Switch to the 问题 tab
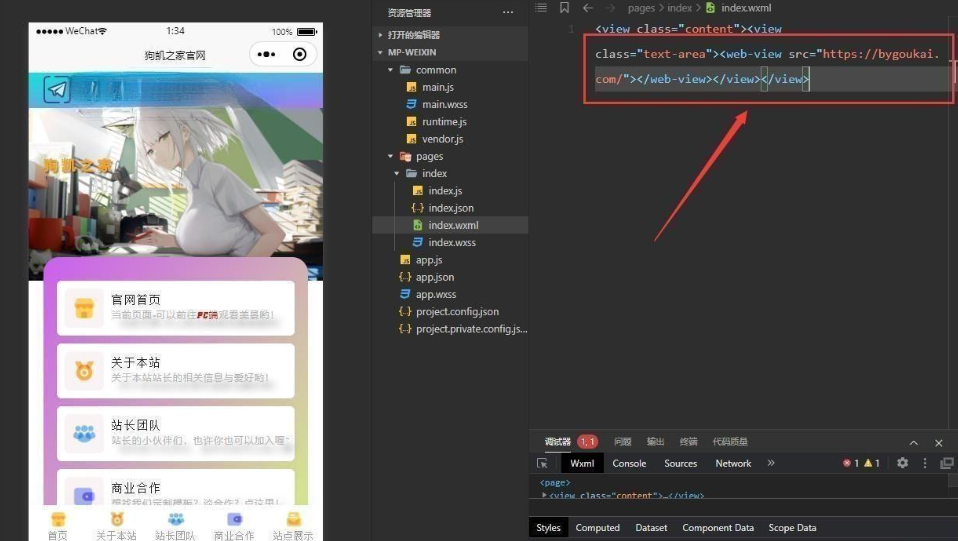958x541 pixels. click(622, 441)
